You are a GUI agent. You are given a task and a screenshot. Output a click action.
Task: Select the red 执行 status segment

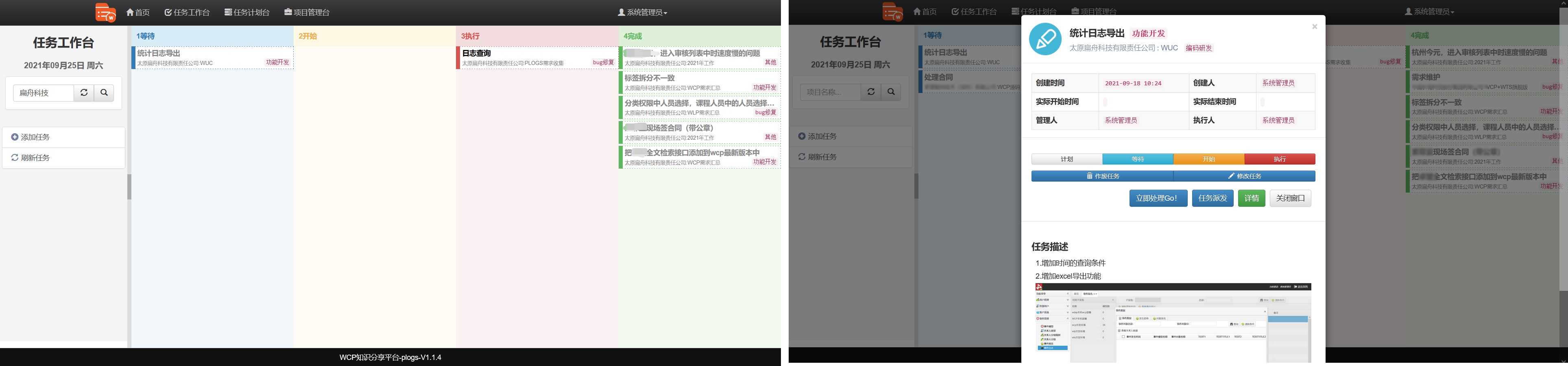pyautogui.click(x=1280, y=159)
